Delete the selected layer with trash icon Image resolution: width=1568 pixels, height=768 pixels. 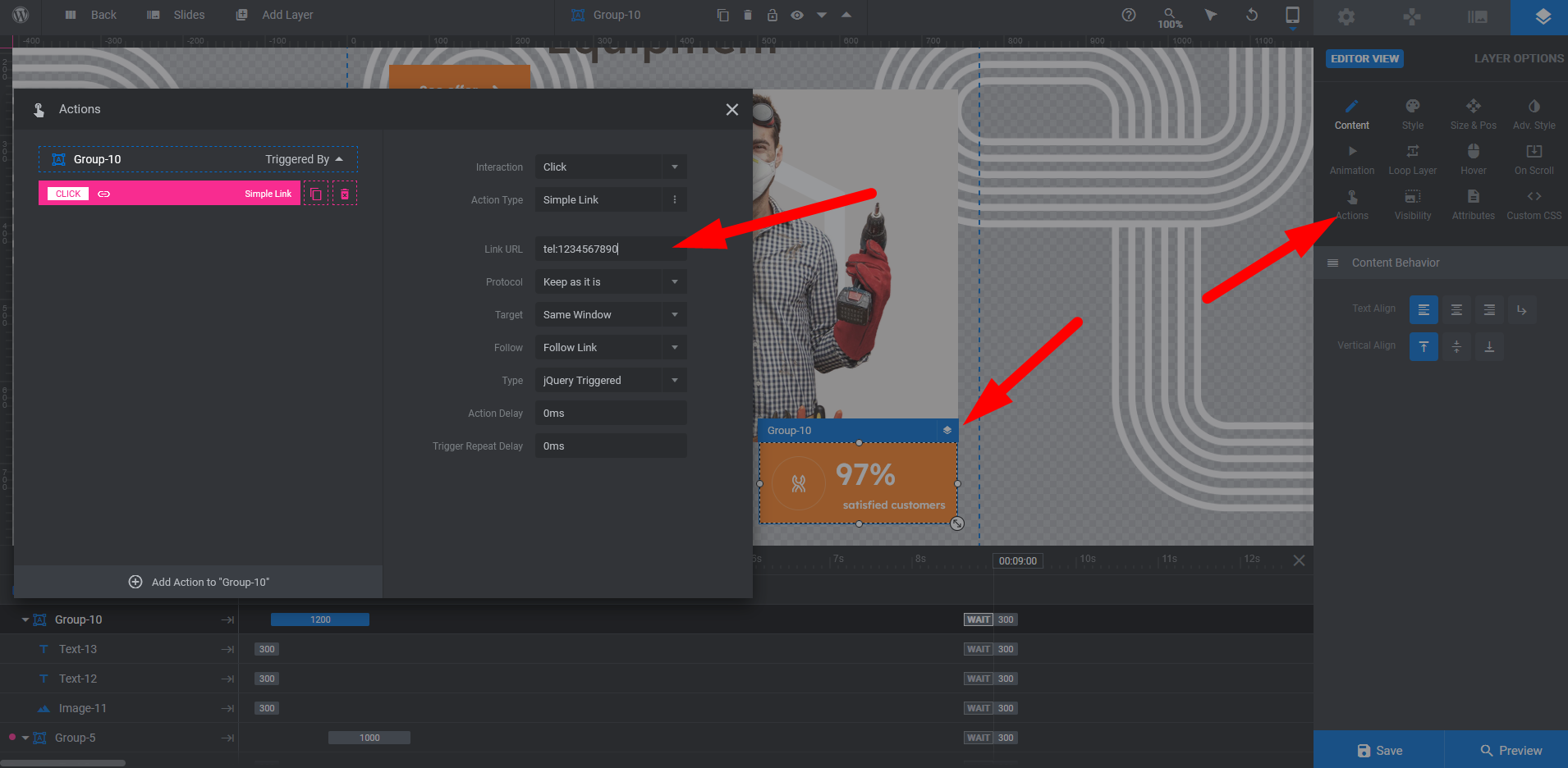[x=747, y=15]
